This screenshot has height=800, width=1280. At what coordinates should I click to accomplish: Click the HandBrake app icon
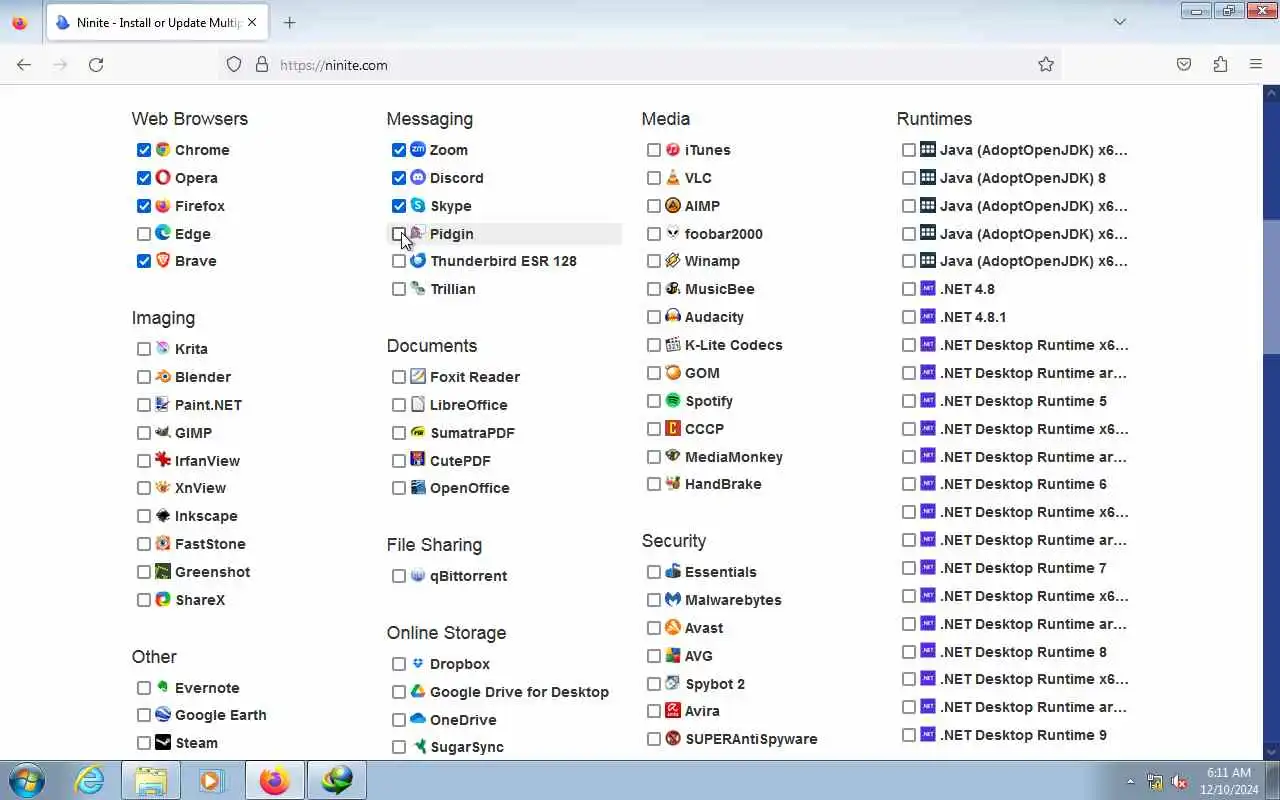pyautogui.click(x=673, y=483)
